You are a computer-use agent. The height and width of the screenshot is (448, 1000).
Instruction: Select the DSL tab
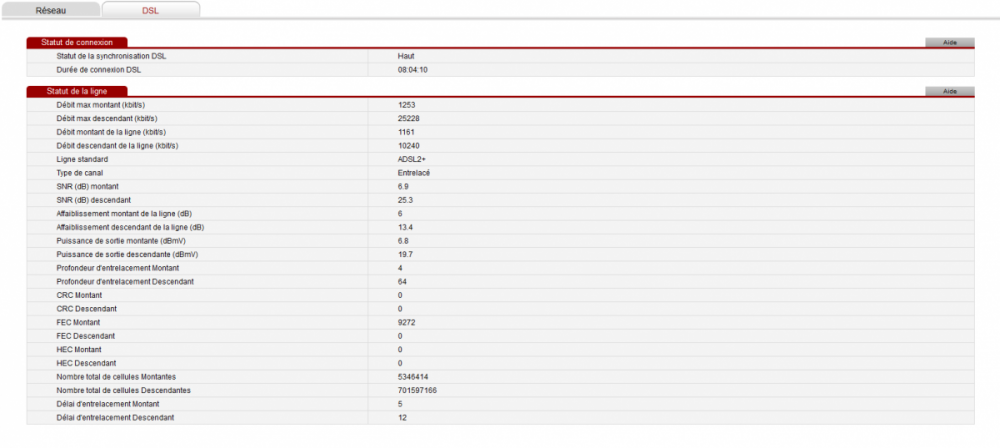click(150, 9)
